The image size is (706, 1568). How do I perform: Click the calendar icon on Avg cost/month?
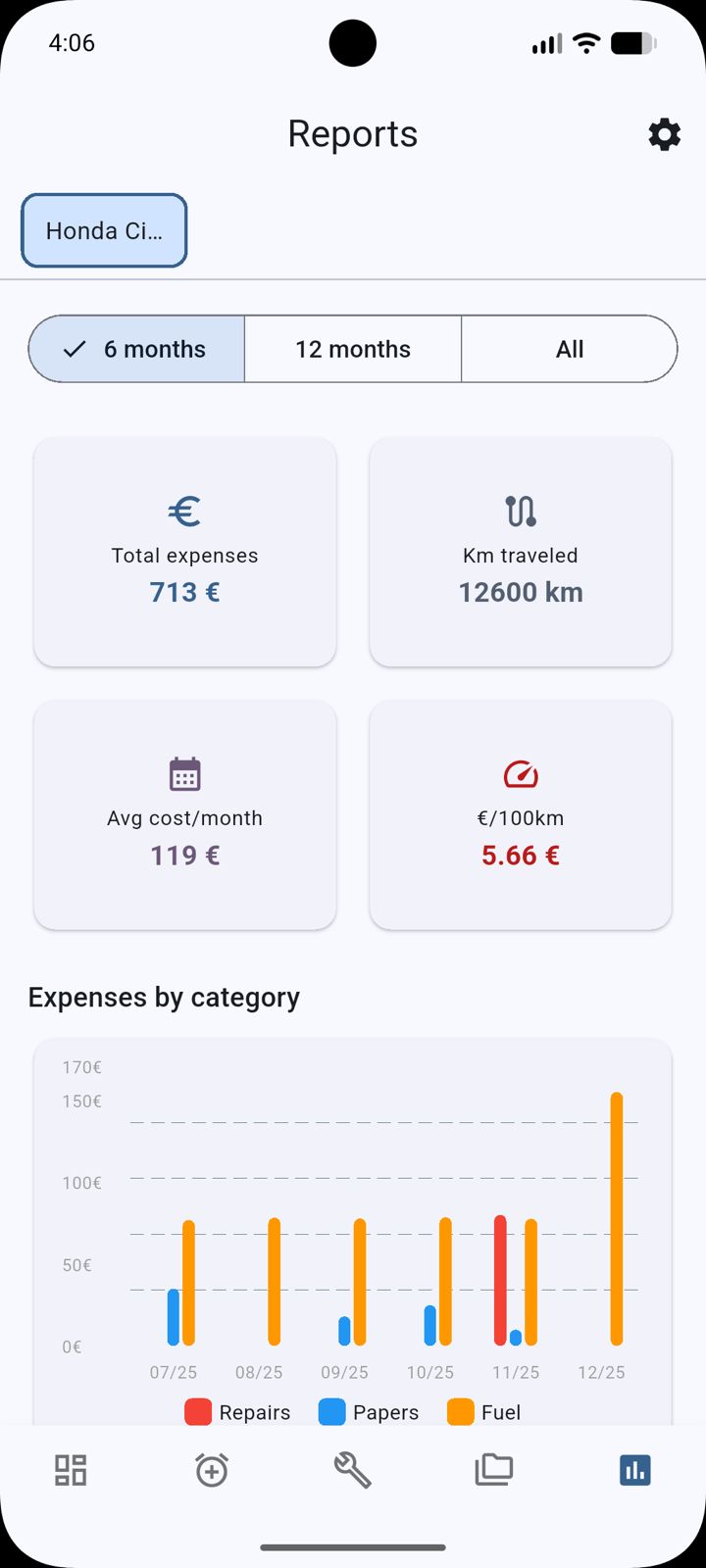(184, 774)
